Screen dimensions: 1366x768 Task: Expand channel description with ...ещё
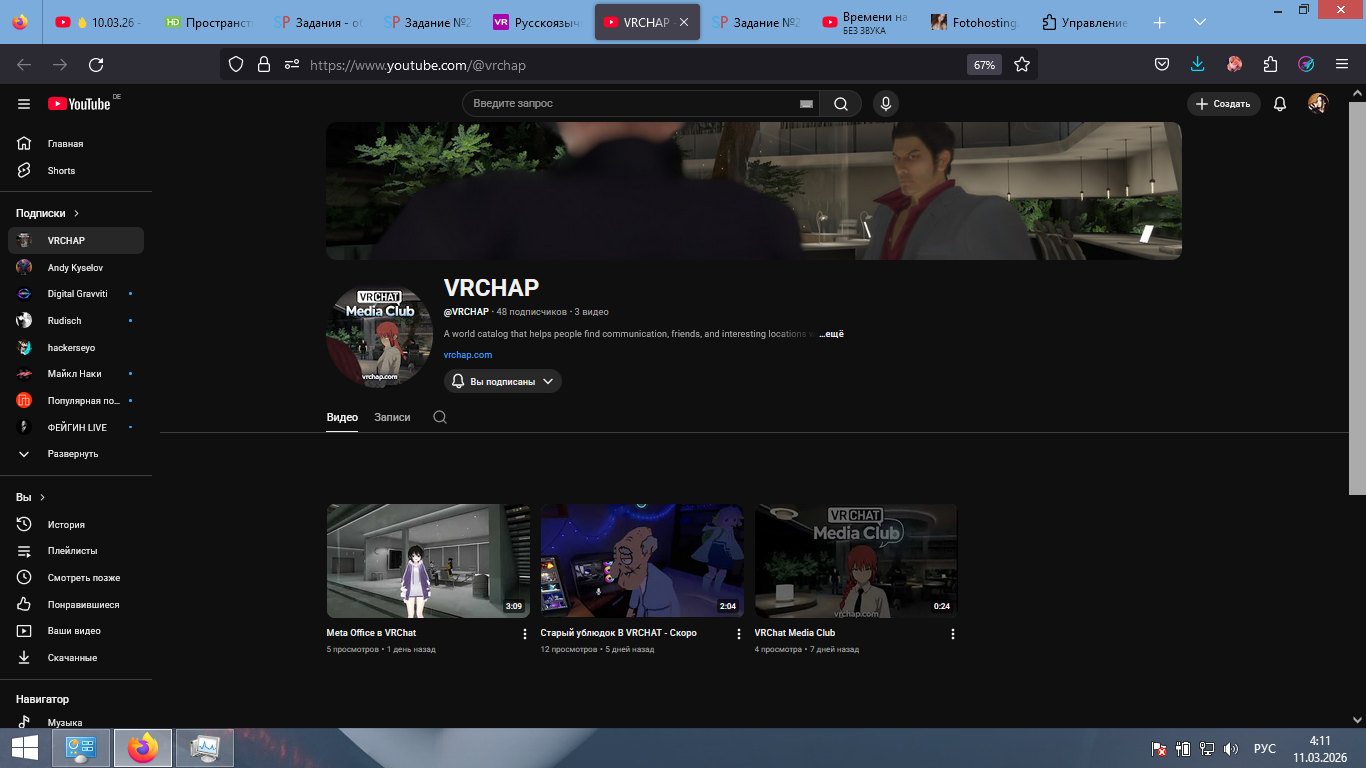click(x=831, y=334)
